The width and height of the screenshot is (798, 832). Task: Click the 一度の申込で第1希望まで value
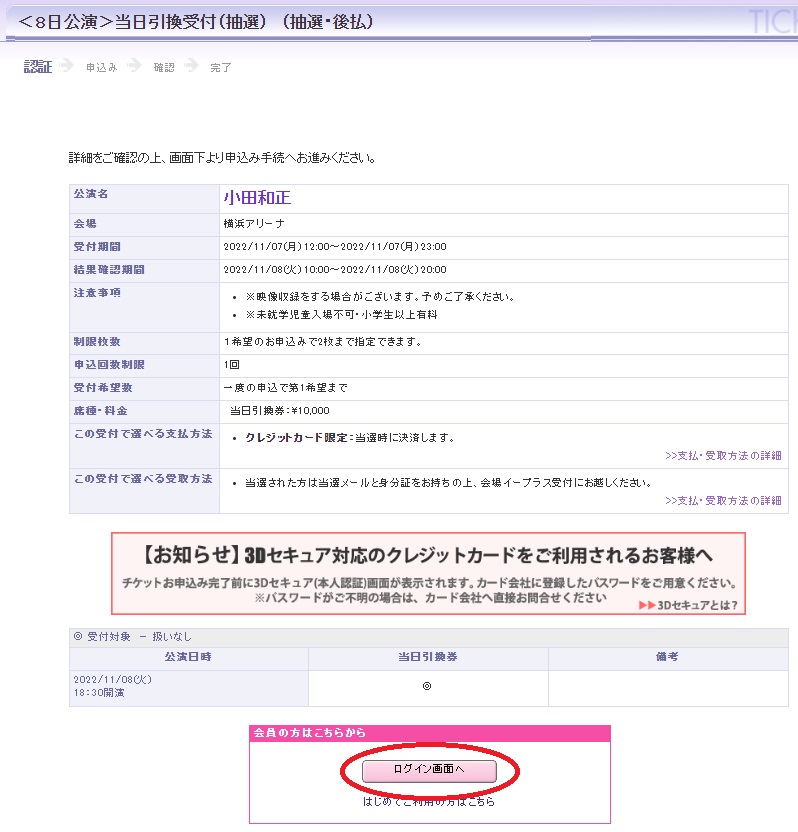pos(285,388)
